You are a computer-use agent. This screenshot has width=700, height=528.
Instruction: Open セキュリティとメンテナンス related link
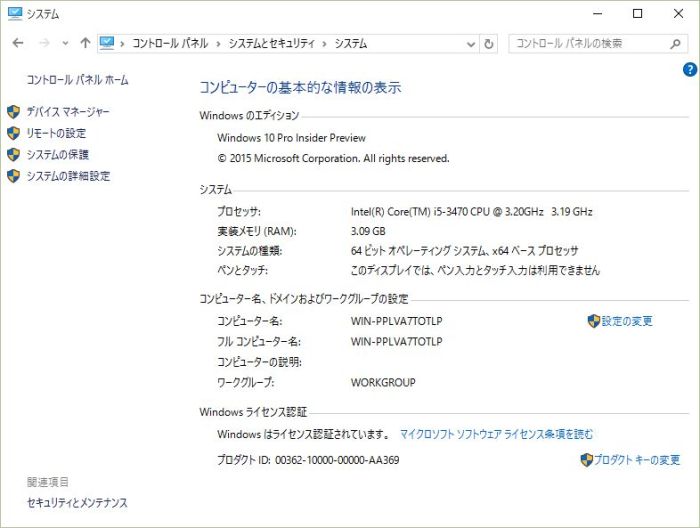click(x=77, y=503)
